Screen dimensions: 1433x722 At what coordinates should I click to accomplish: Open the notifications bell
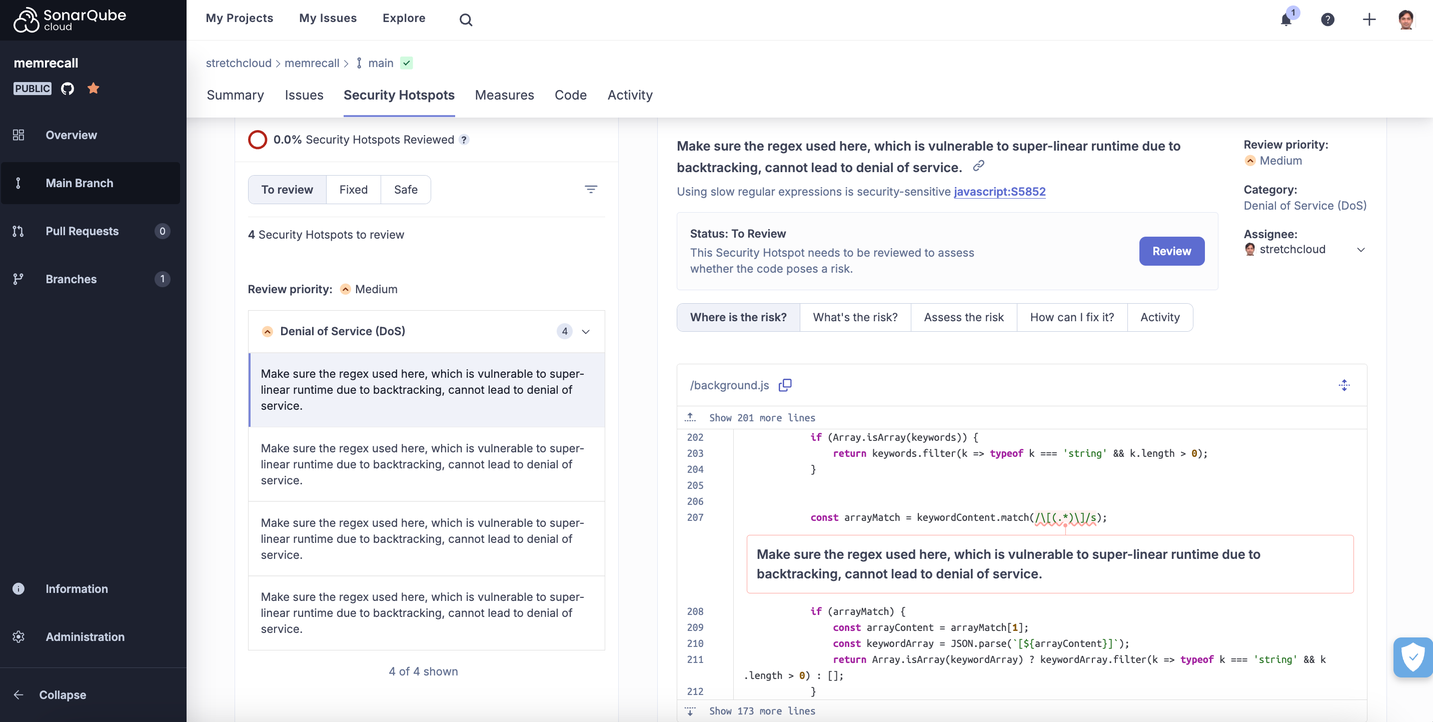point(1285,19)
